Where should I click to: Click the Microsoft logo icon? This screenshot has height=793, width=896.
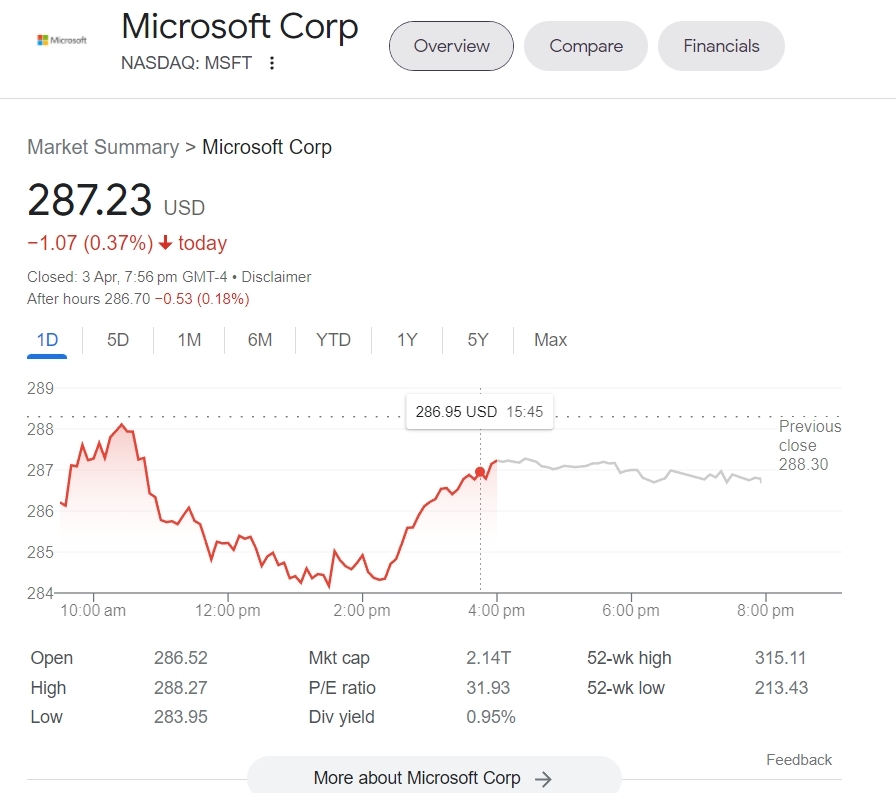(x=61, y=40)
